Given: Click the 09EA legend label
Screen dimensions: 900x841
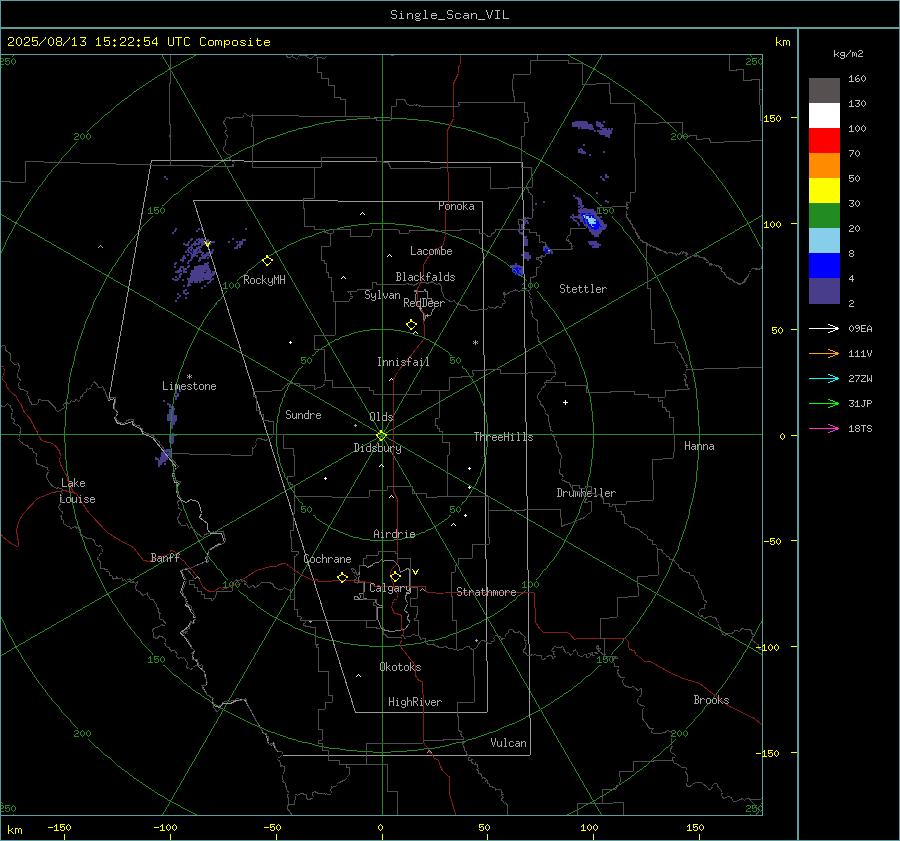Looking at the screenshot, I should pos(860,328).
